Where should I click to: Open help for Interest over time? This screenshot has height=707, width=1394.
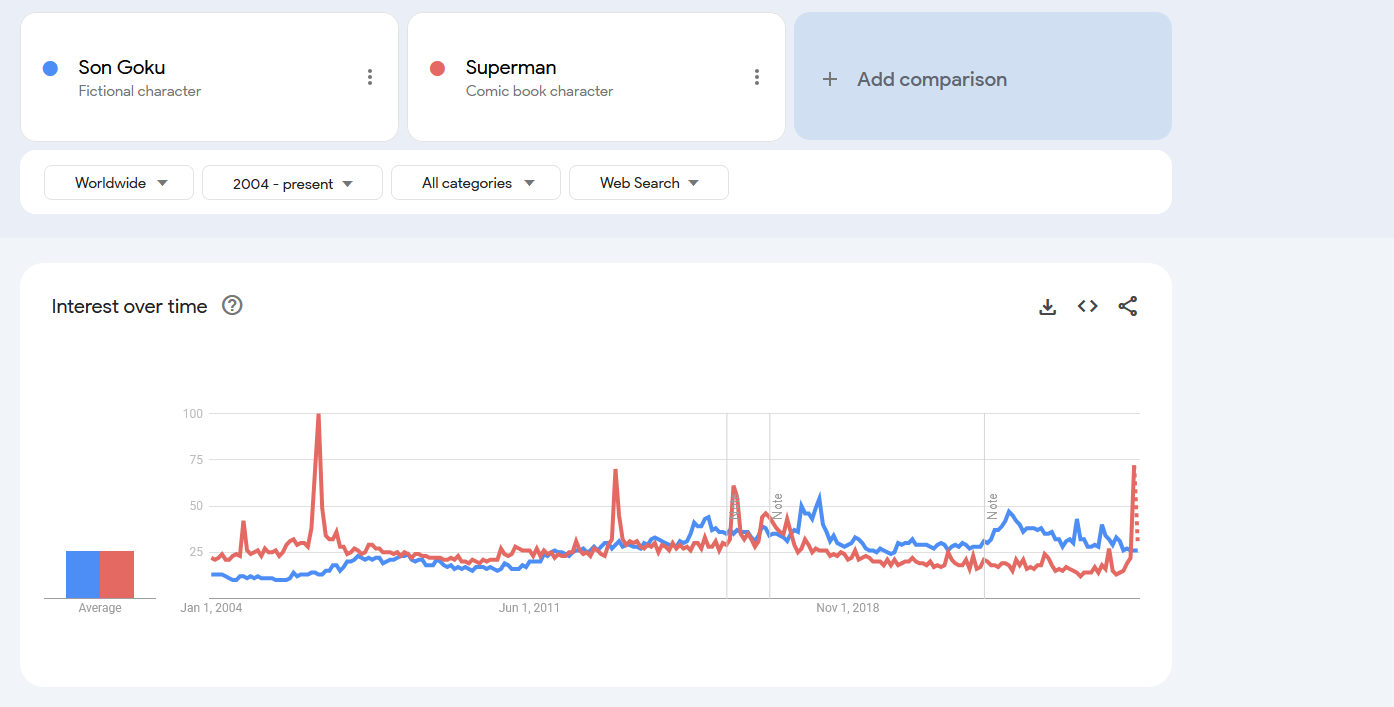(x=232, y=306)
